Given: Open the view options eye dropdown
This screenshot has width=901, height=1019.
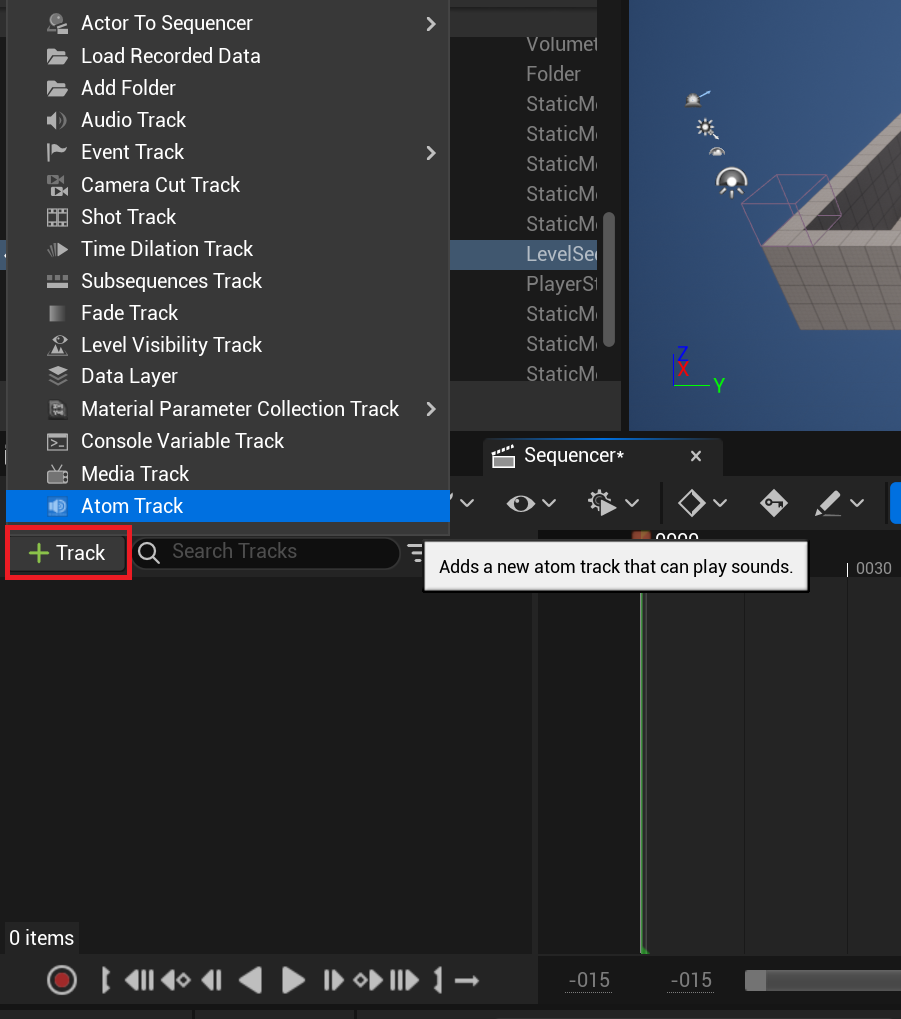Looking at the screenshot, I should point(531,503).
